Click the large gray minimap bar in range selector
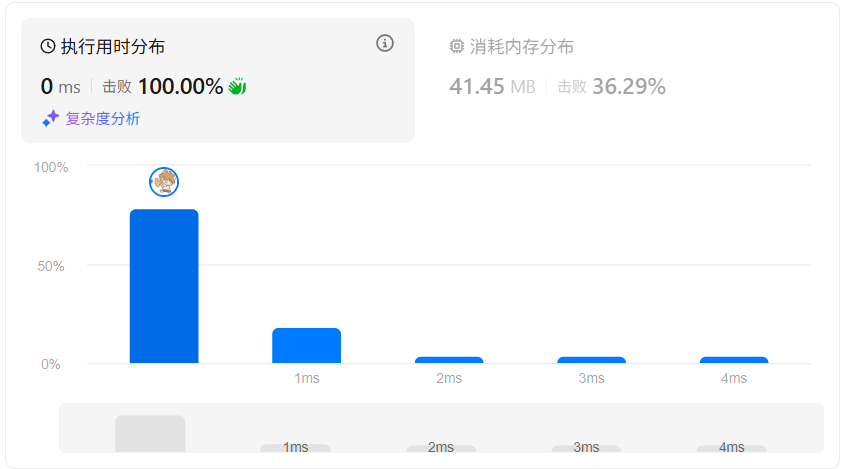This screenshot has width=843, height=469. (150, 434)
